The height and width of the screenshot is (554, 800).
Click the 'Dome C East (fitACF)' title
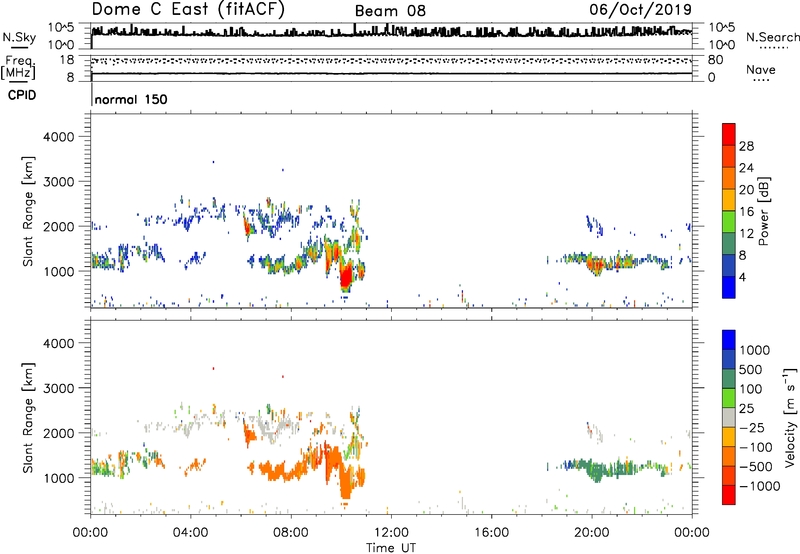188,10
